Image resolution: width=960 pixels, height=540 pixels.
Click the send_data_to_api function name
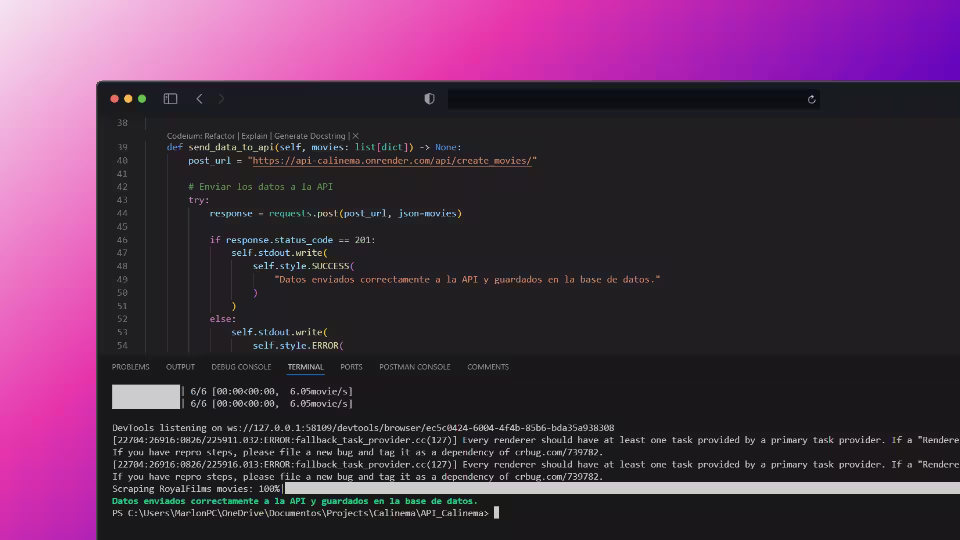(x=231, y=147)
